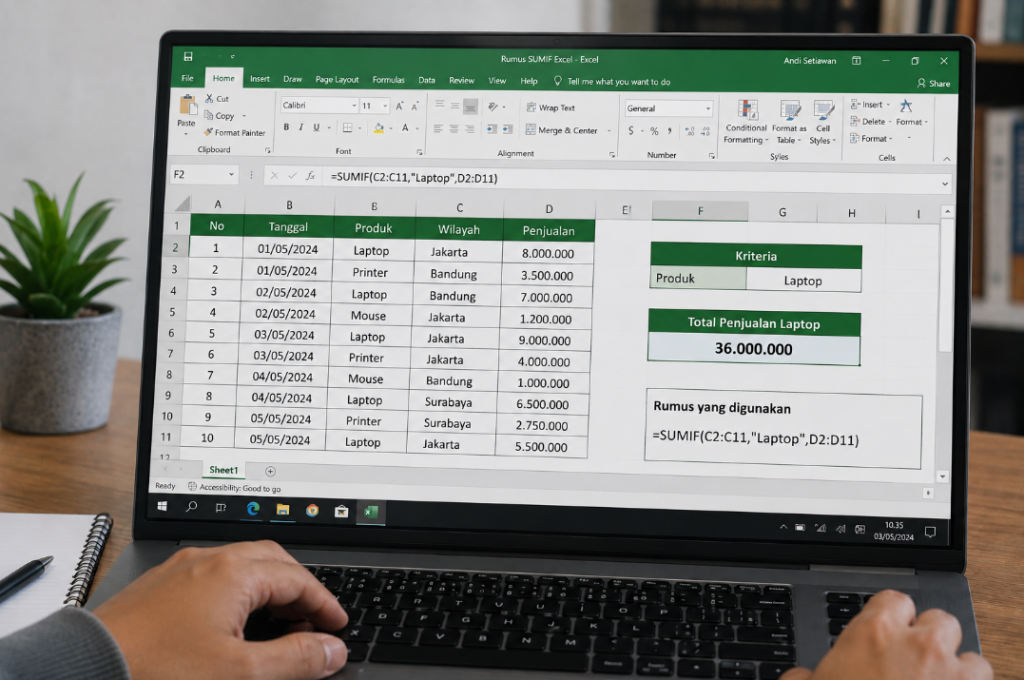Click the Decrease Indent icon
The width and height of the screenshot is (1024, 680).
coord(492,129)
